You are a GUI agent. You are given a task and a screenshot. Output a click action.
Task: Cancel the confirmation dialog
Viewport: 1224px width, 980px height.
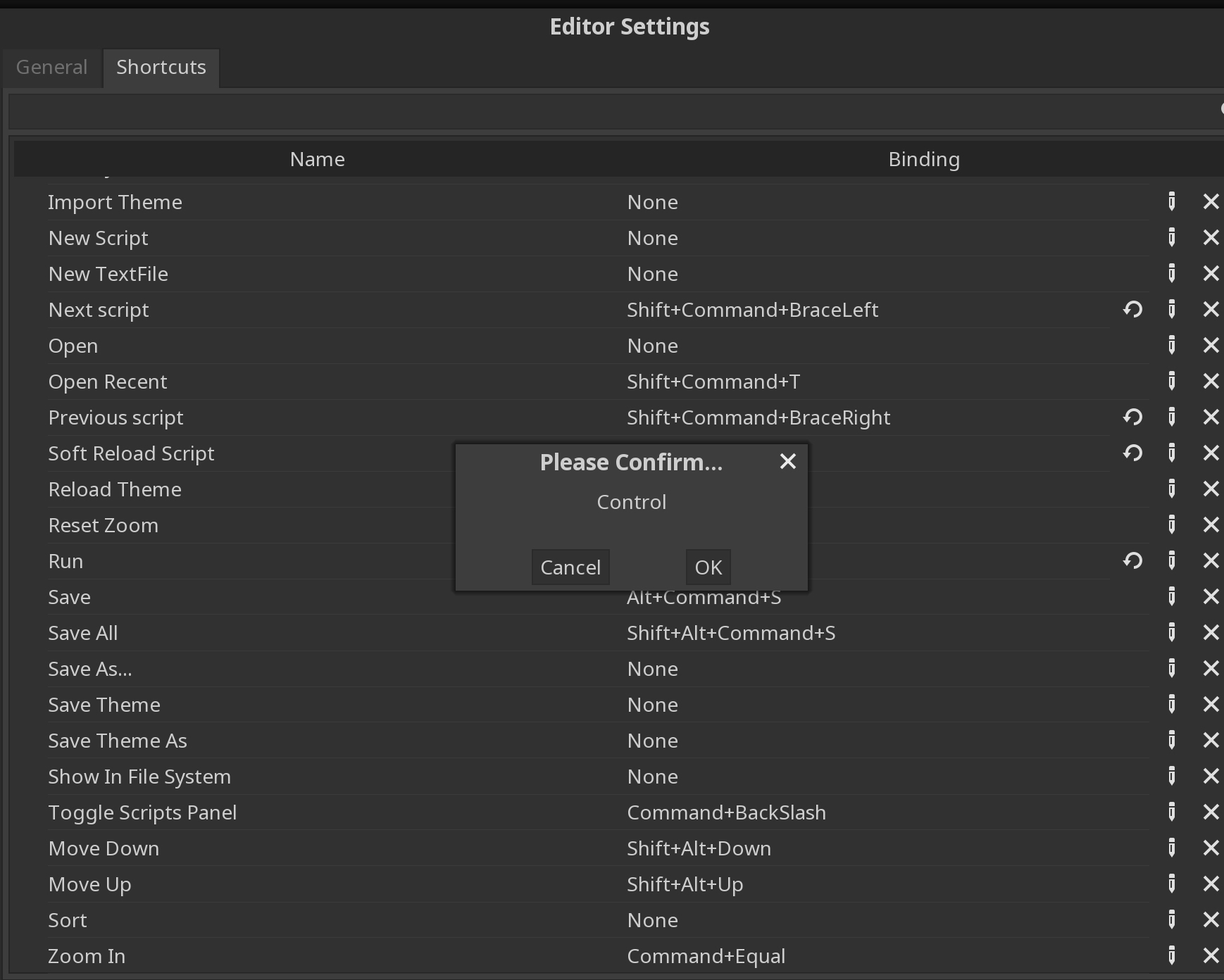point(570,567)
